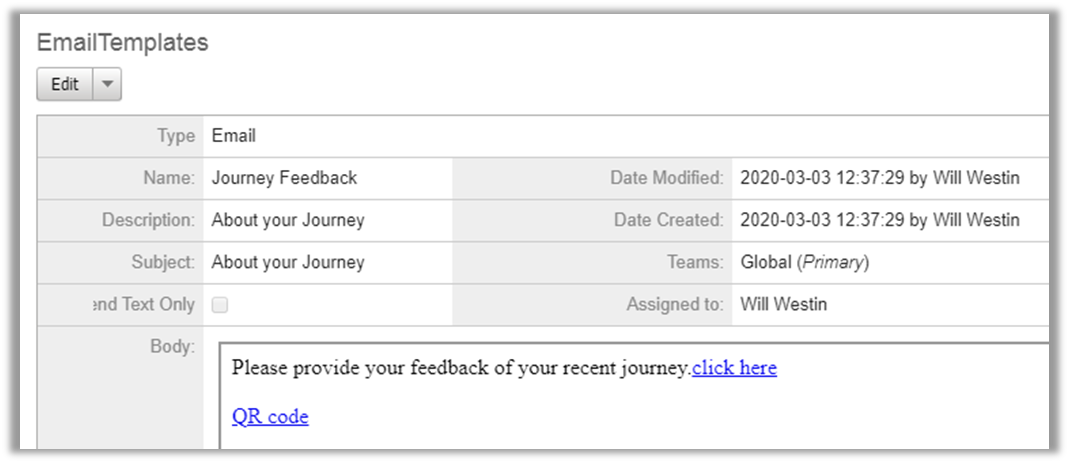Toggle the Send Text Only checkbox
The width and height of the screenshot is (1069, 463).
(x=220, y=305)
